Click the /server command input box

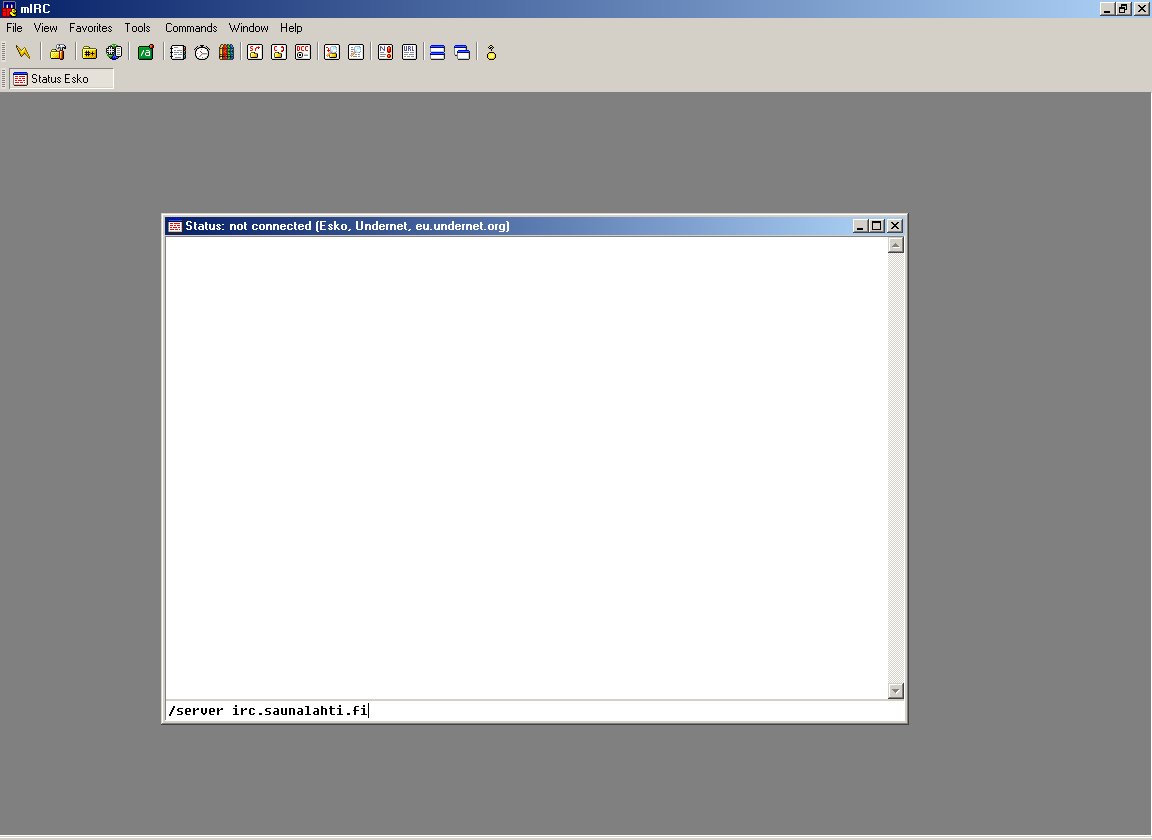click(535, 711)
